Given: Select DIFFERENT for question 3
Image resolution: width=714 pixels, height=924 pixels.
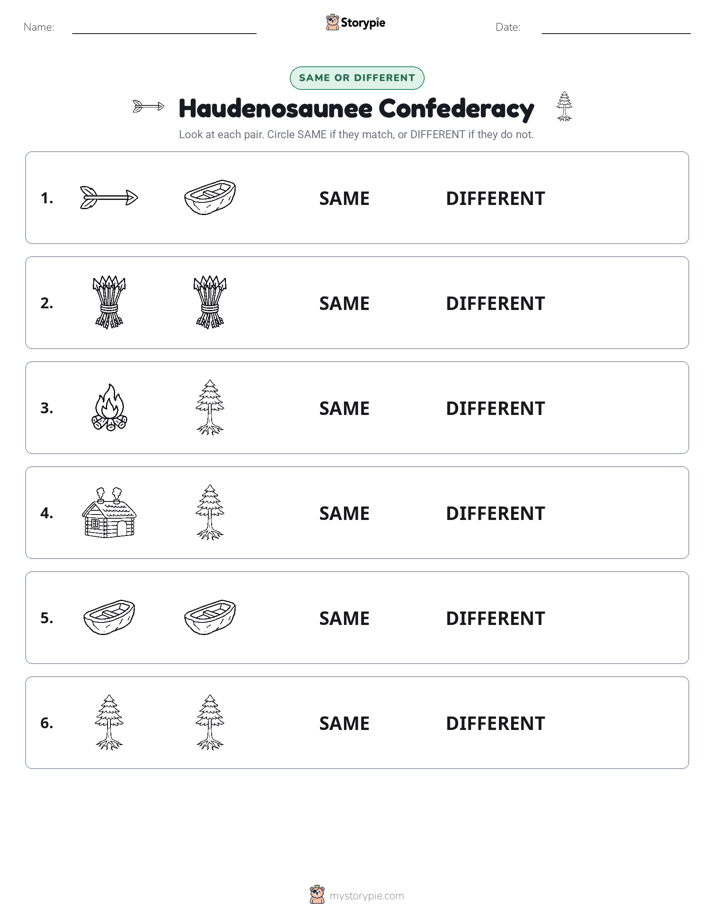Looking at the screenshot, I should tap(495, 408).
